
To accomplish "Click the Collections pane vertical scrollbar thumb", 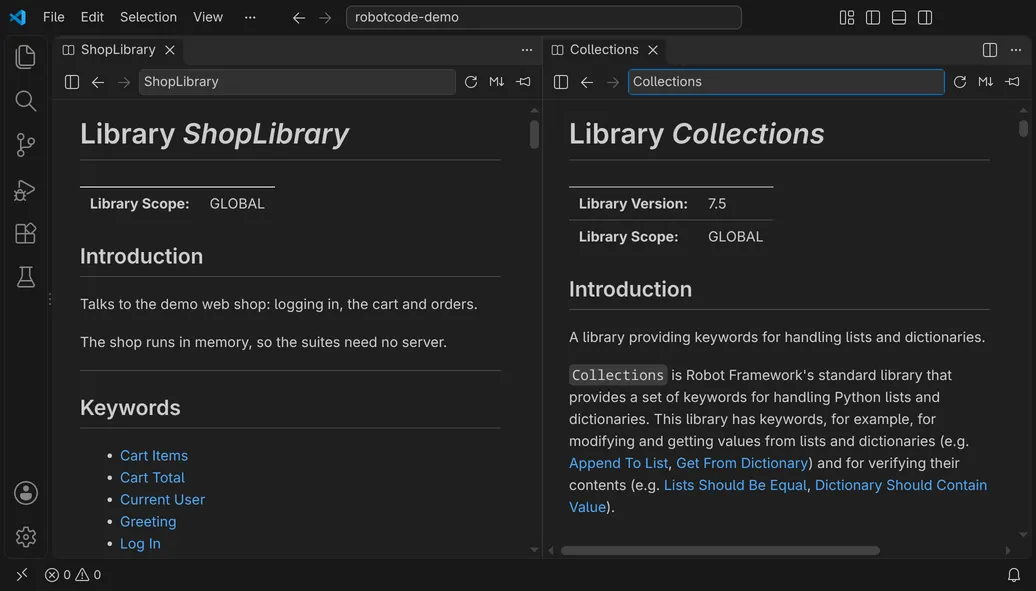I will click(x=1023, y=128).
